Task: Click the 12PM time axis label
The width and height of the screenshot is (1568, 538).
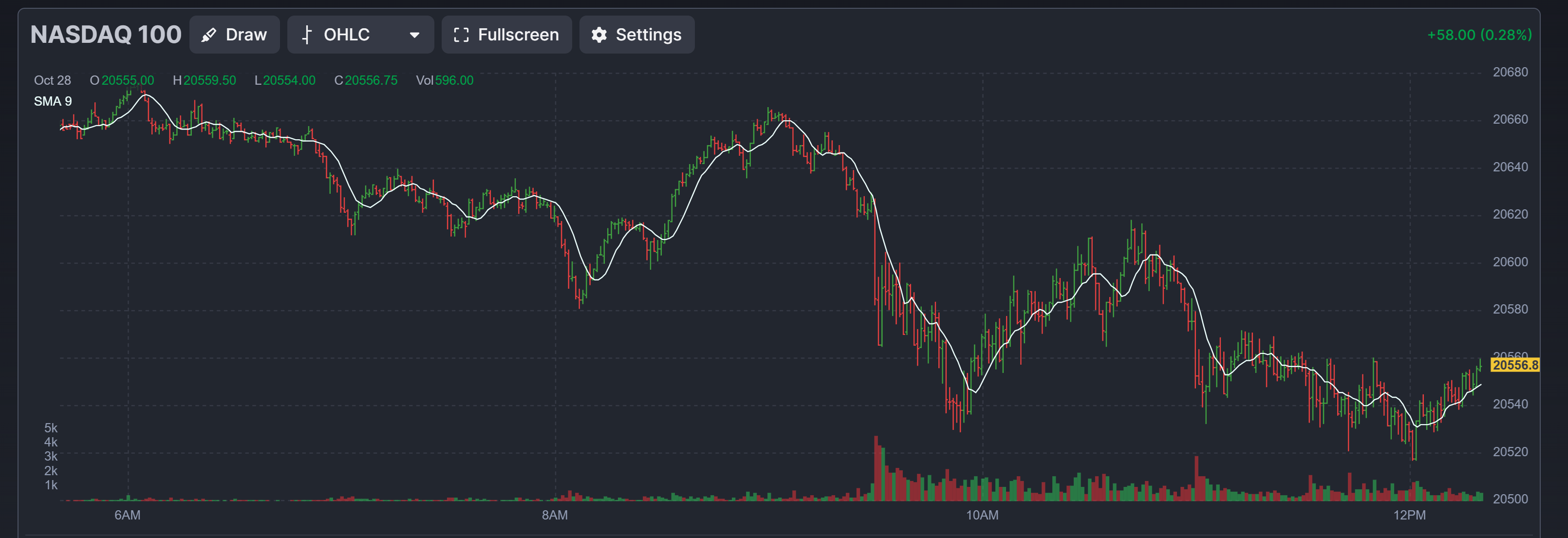Action: click(x=1409, y=516)
